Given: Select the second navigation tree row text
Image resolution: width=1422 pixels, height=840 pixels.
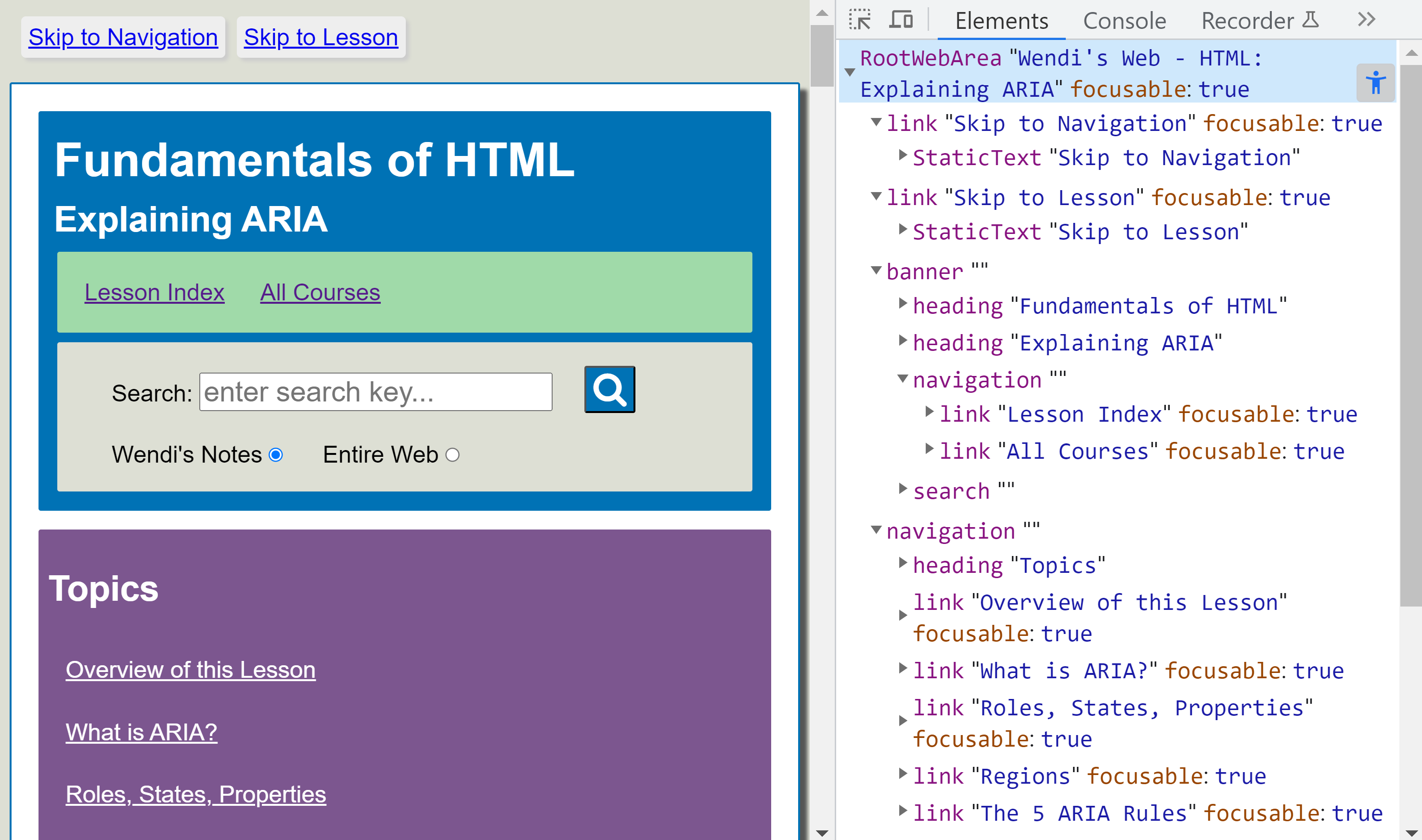Looking at the screenshot, I should [963, 531].
